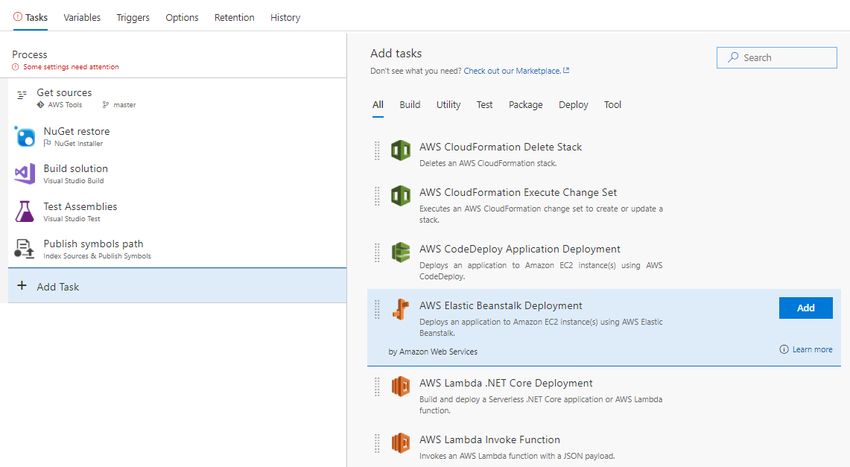The image size is (850, 467).
Task: Filter tasks by Tool category
Action: tap(613, 105)
